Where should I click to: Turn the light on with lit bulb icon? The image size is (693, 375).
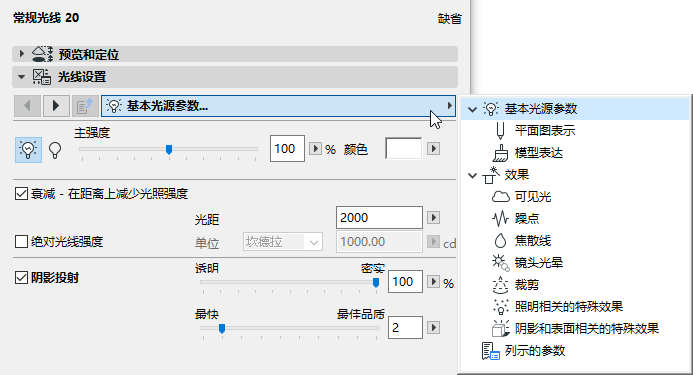(28, 150)
